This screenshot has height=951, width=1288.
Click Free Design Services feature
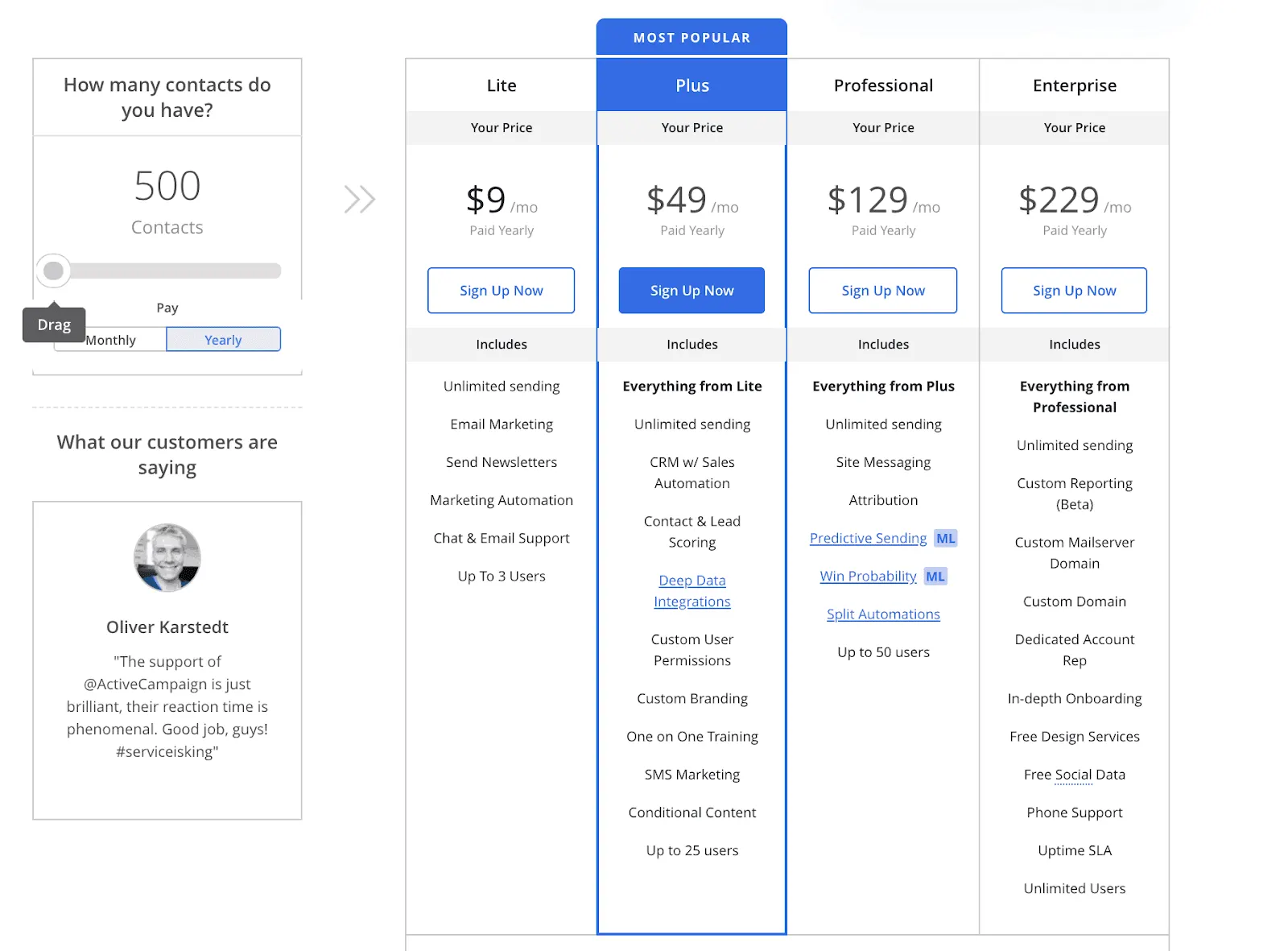[x=1075, y=736]
